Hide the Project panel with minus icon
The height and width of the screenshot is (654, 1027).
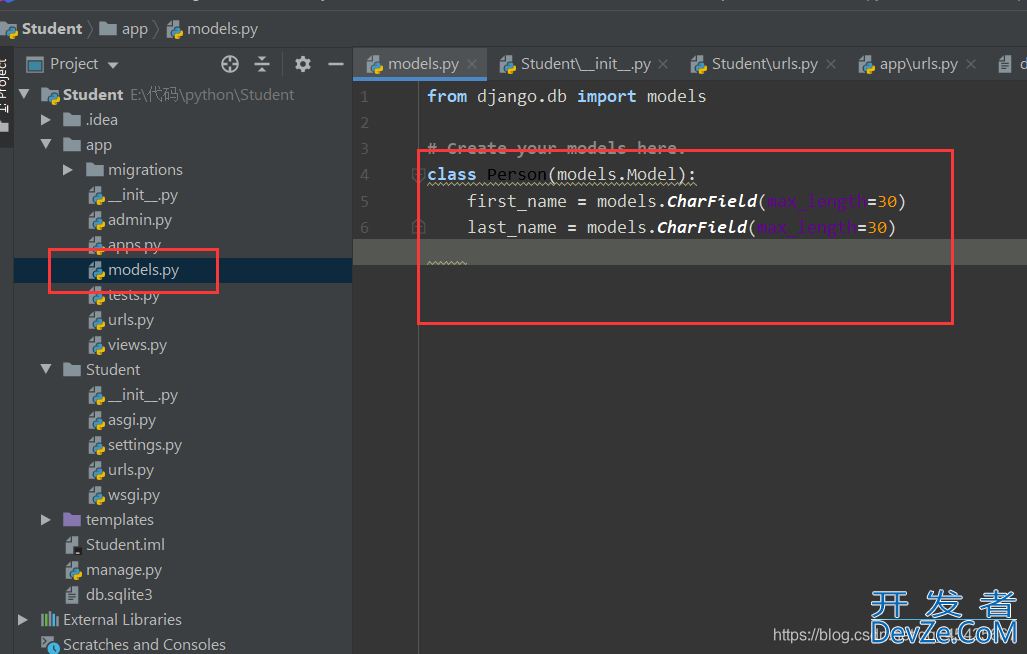336,64
